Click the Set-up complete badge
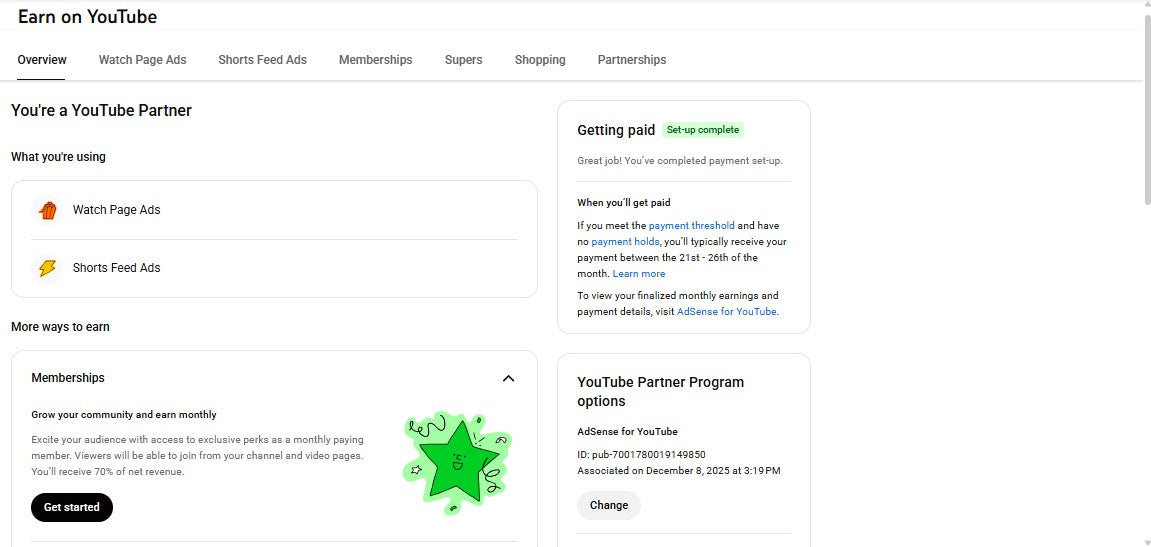The image size is (1151, 547). [x=703, y=130]
